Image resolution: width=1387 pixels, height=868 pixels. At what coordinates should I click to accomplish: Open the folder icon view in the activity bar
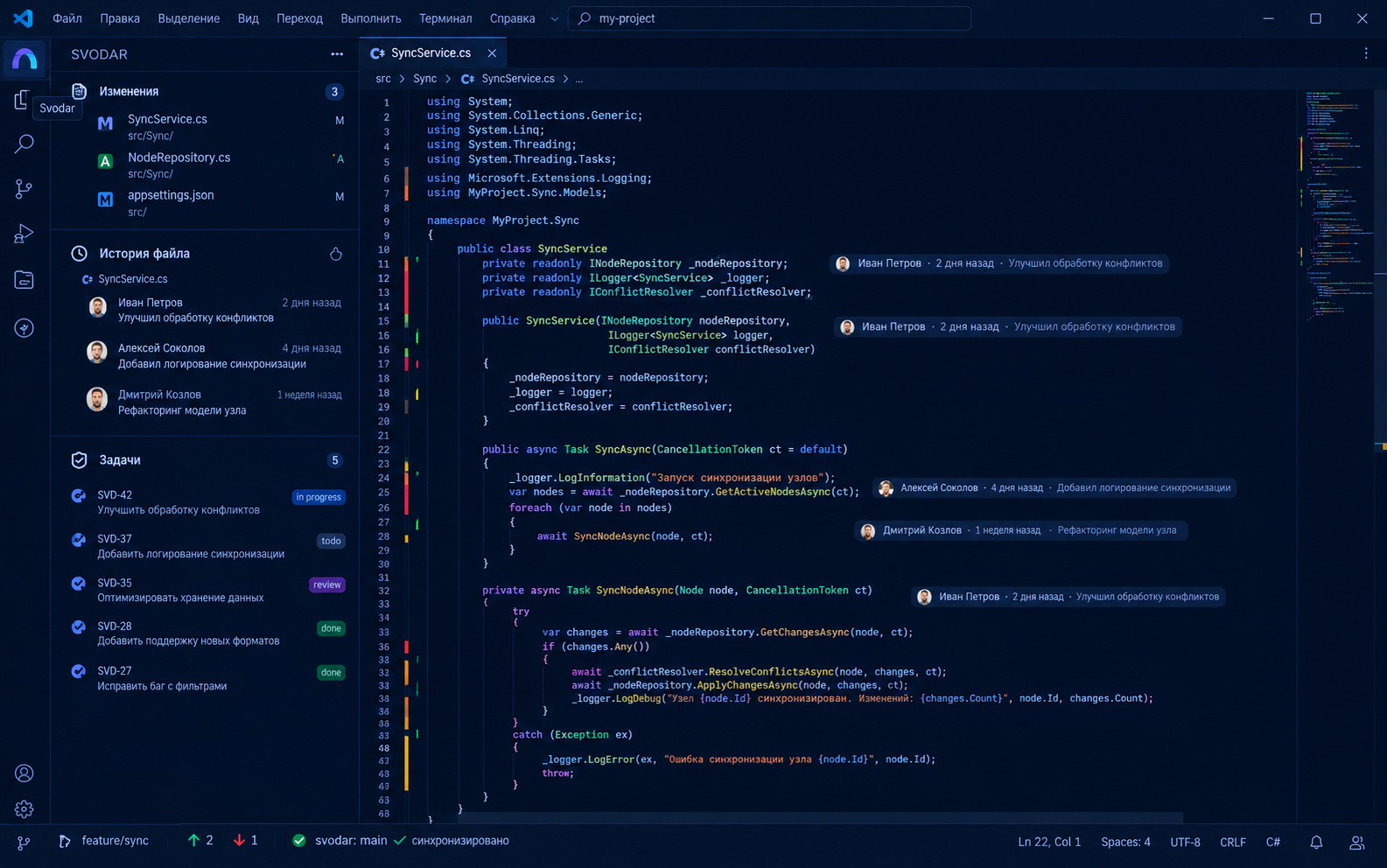coord(25,280)
